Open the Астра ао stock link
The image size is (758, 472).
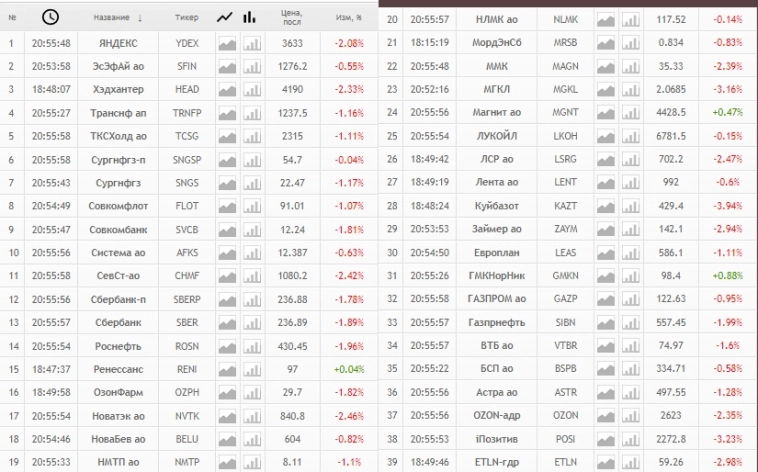(x=497, y=392)
